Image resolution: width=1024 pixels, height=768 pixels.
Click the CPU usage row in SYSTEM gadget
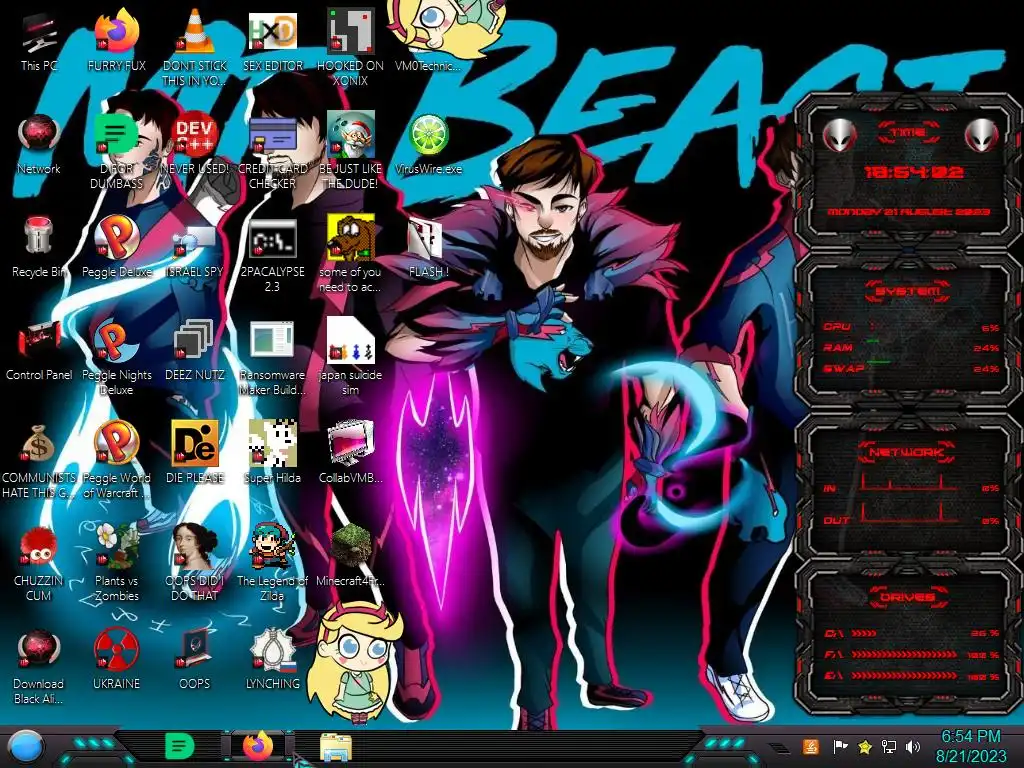[x=911, y=327]
